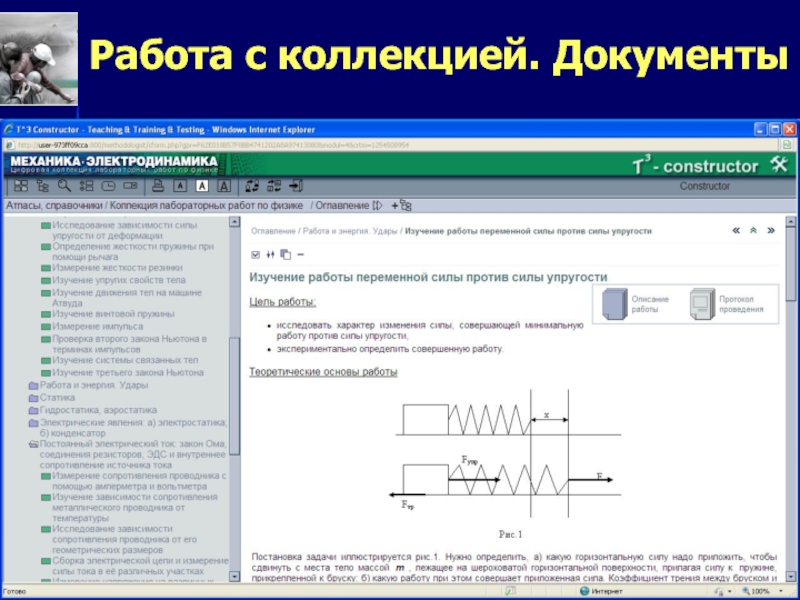Screen dimensions: 800x600
Task: Open Изучение системы связанных тел
Action: click(124, 360)
